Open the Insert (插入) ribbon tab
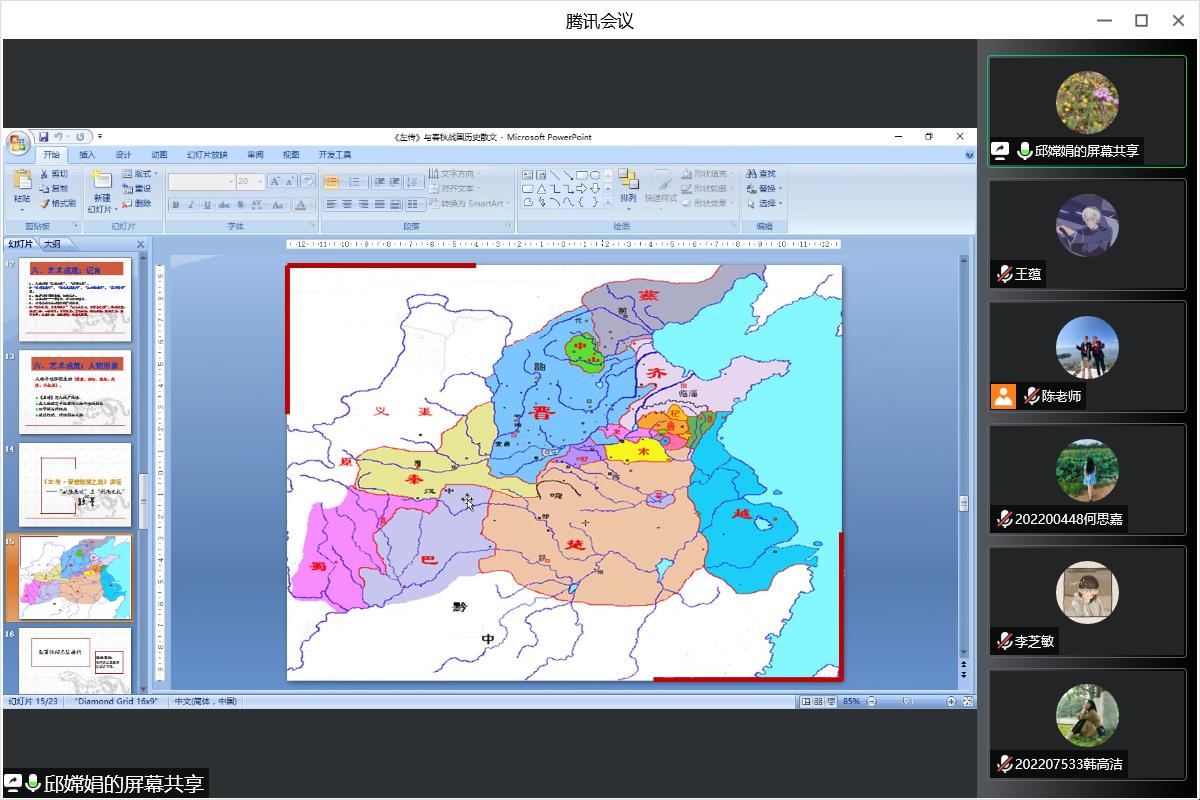The image size is (1200, 800). click(x=87, y=155)
